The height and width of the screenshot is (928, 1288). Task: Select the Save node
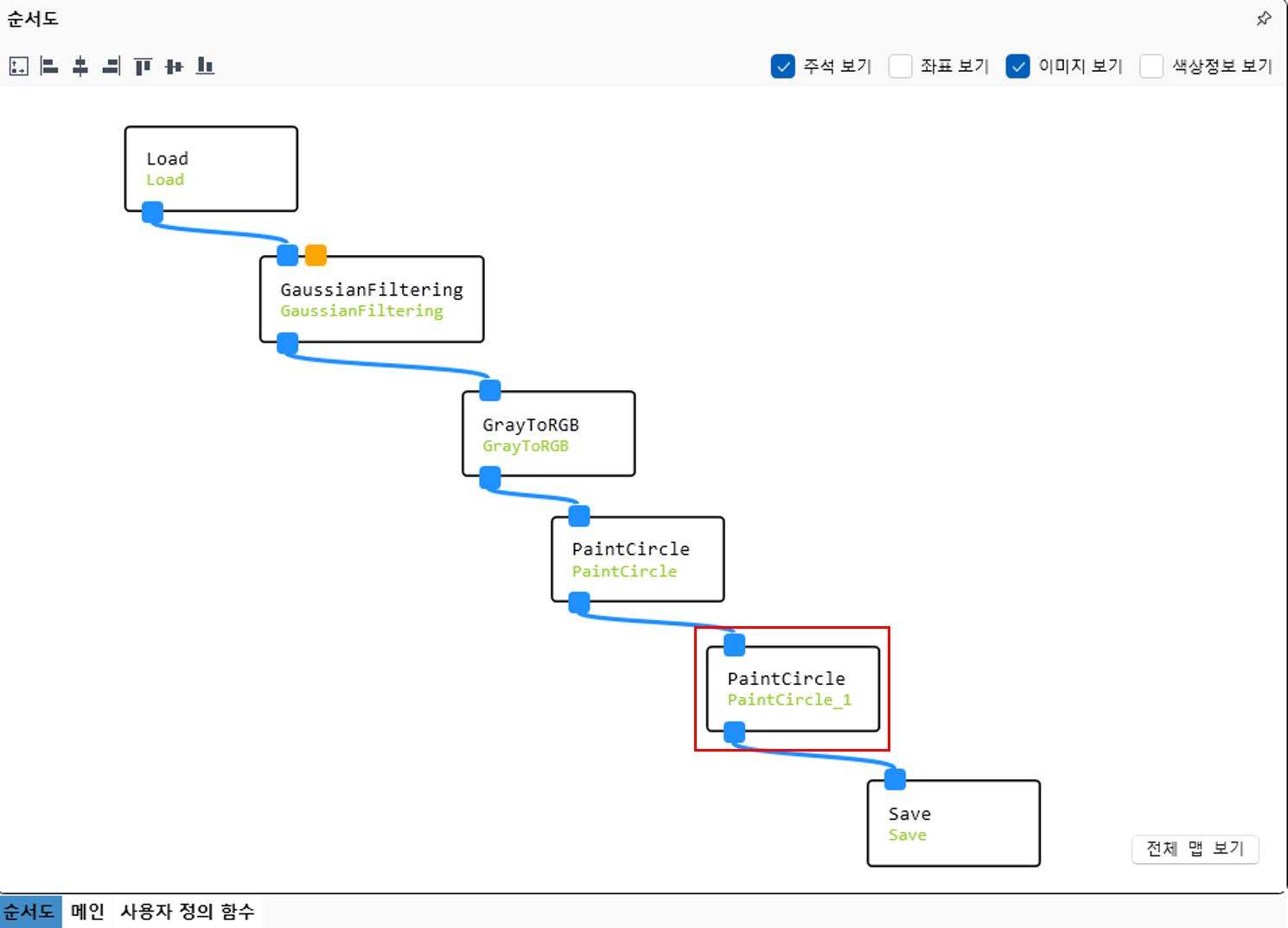953,823
